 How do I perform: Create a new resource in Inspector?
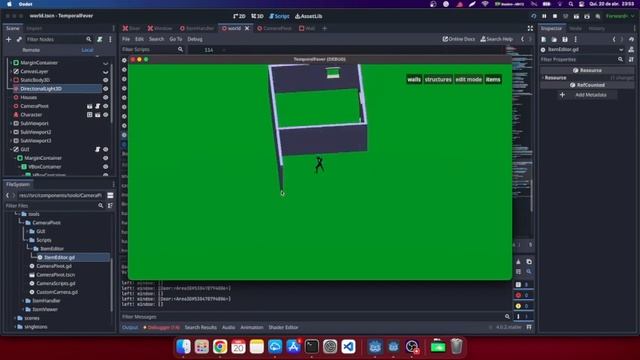click(x=544, y=40)
